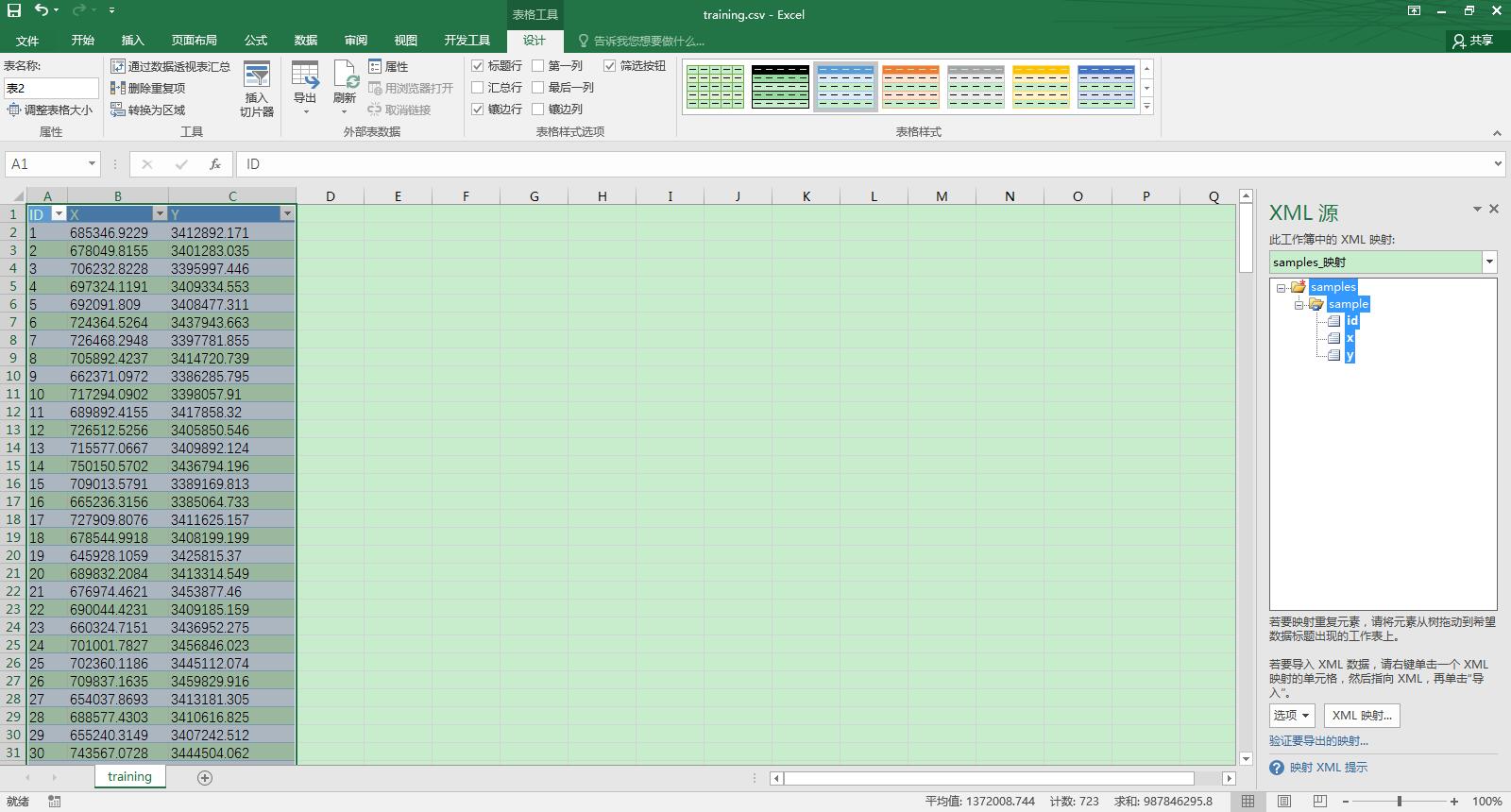Image resolution: width=1511 pixels, height=812 pixels.
Task: Click the Share (共享) button
Action: tap(1473, 41)
